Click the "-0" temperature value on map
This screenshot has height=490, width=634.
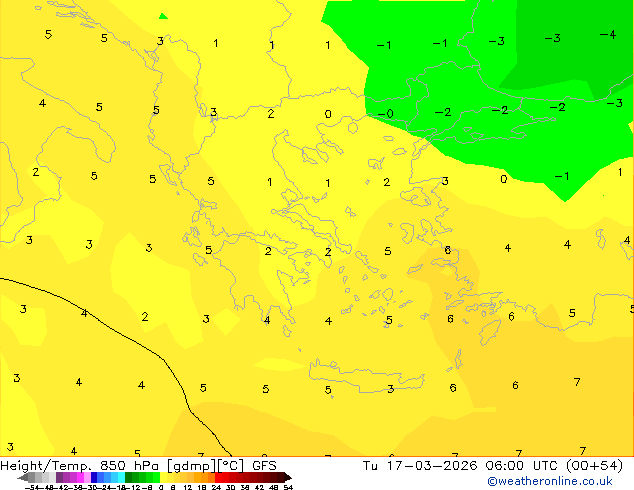click(385, 114)
